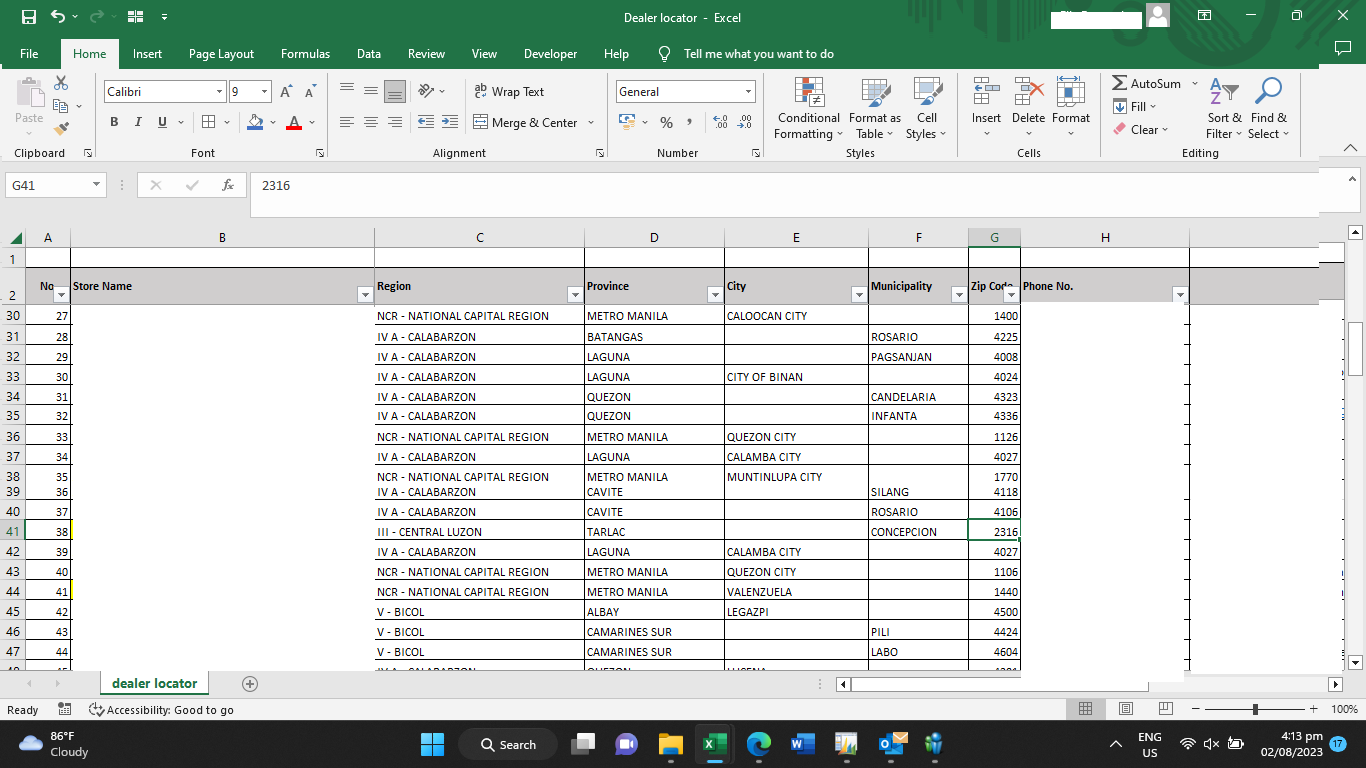Open Find & Select menu
This screenshot has width=1366, height=768.
coord(1268,108)
